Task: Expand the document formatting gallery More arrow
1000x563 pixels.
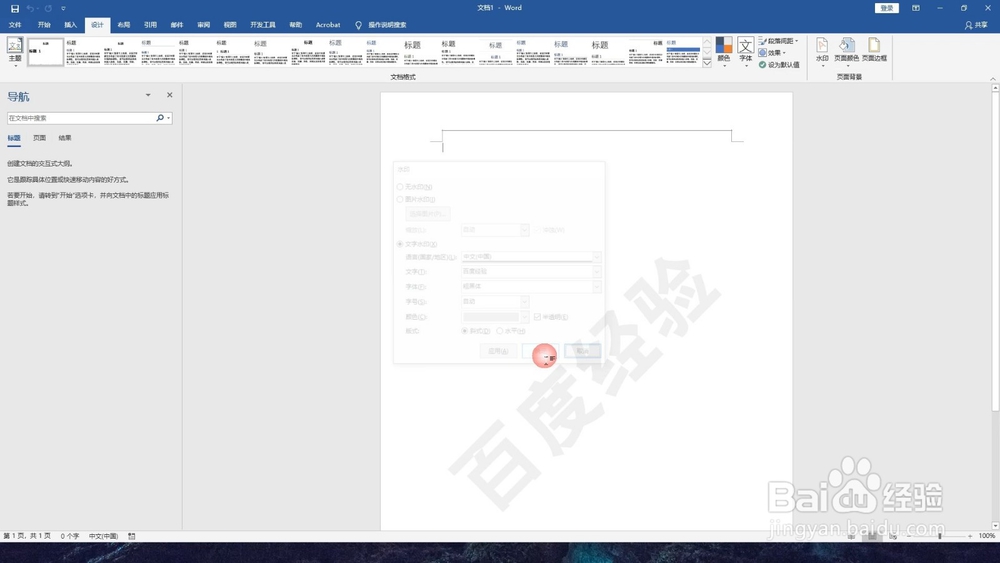Action: (x=707, y=64)
